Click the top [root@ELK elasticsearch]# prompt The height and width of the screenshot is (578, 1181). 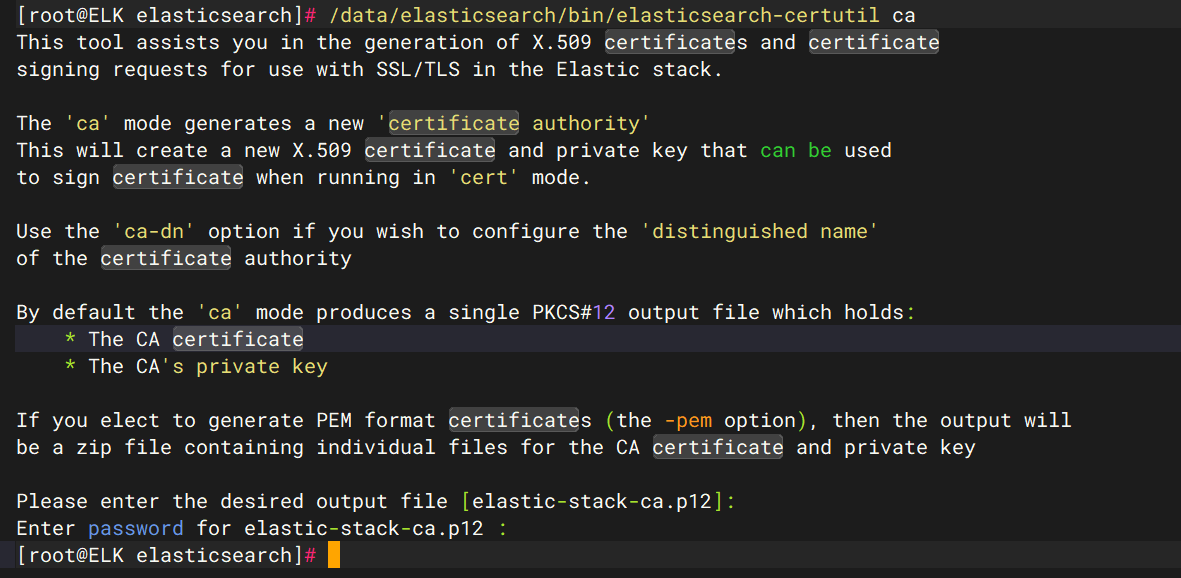pos(166,16)
